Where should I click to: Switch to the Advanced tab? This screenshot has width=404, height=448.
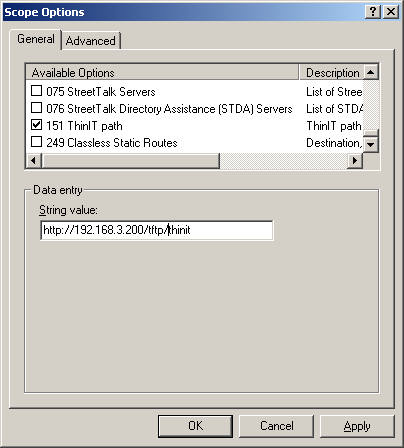(91, 41)
